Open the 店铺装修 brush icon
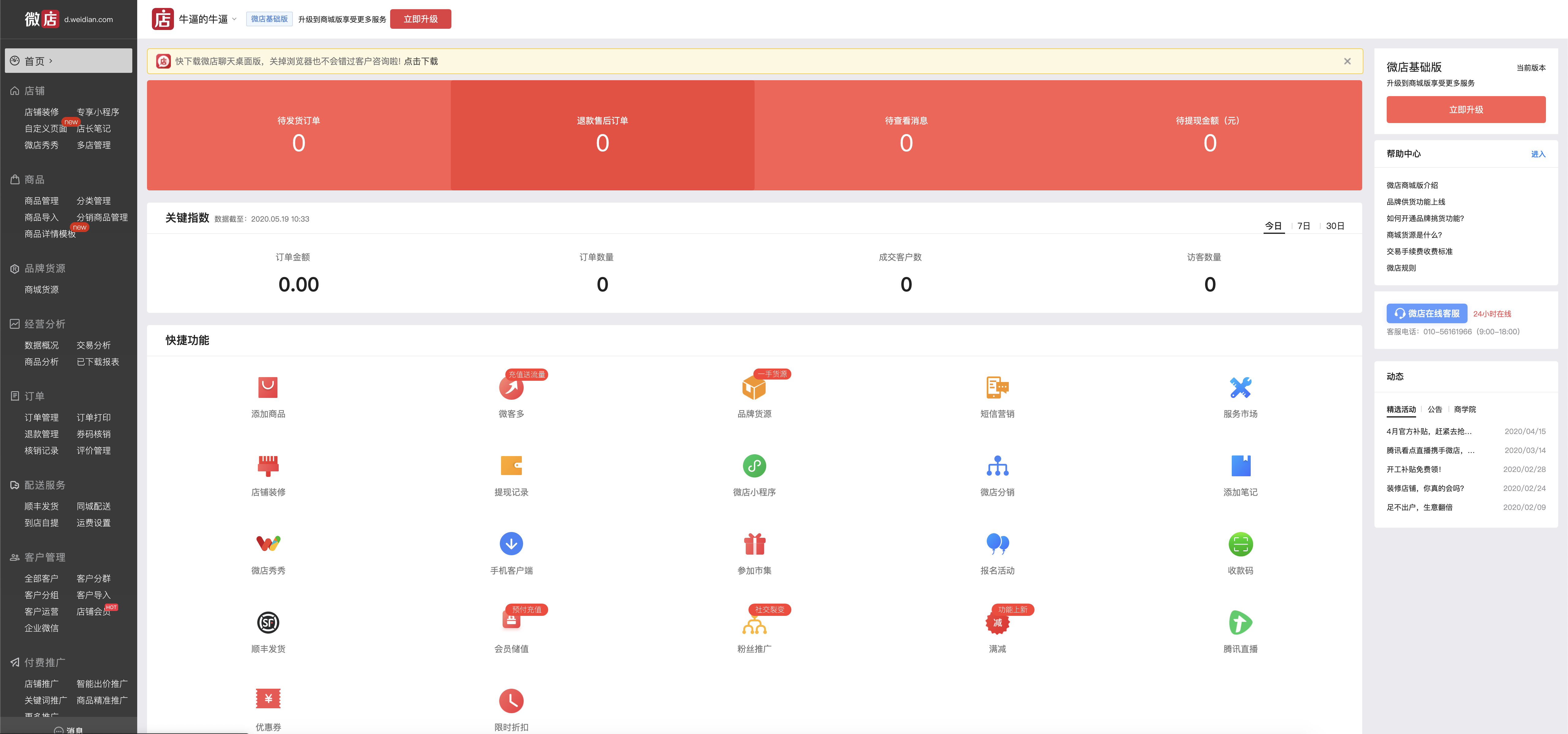Screen dimensions: 1568x734 [x=268, y=466]
